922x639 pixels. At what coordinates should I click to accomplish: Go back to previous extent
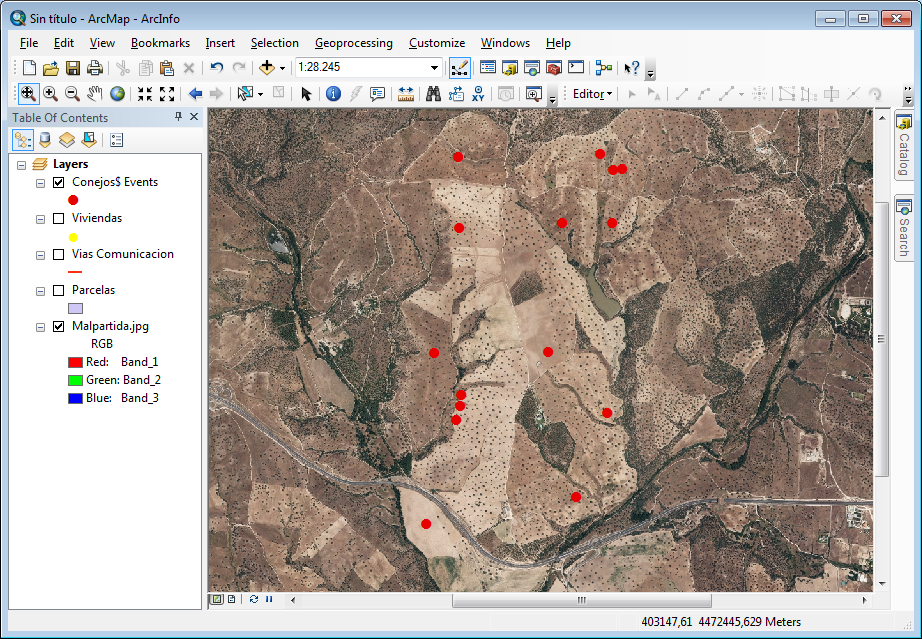[x=195, y=93]
